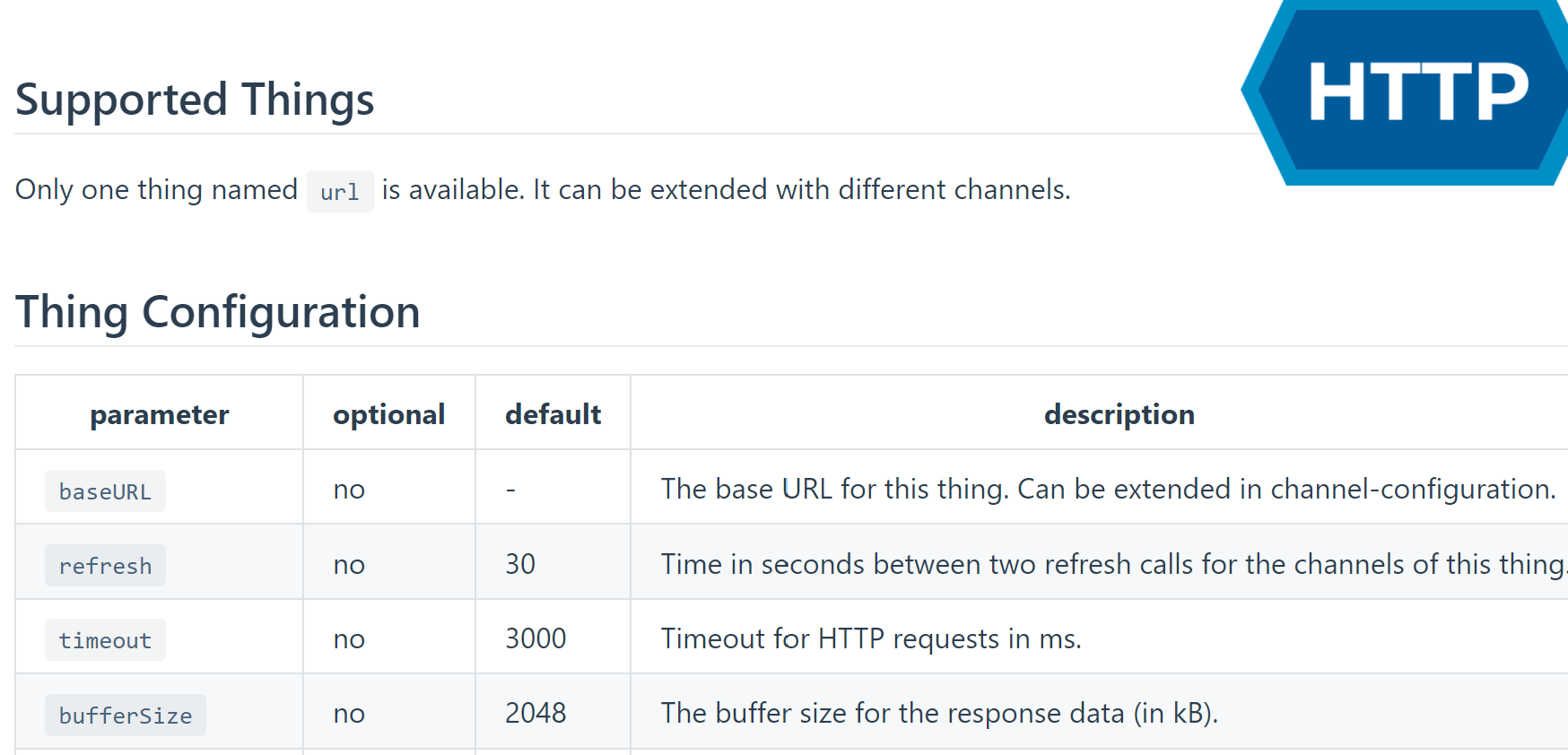
Task: Click the default value 3000
Action: (x=536, y=638)
